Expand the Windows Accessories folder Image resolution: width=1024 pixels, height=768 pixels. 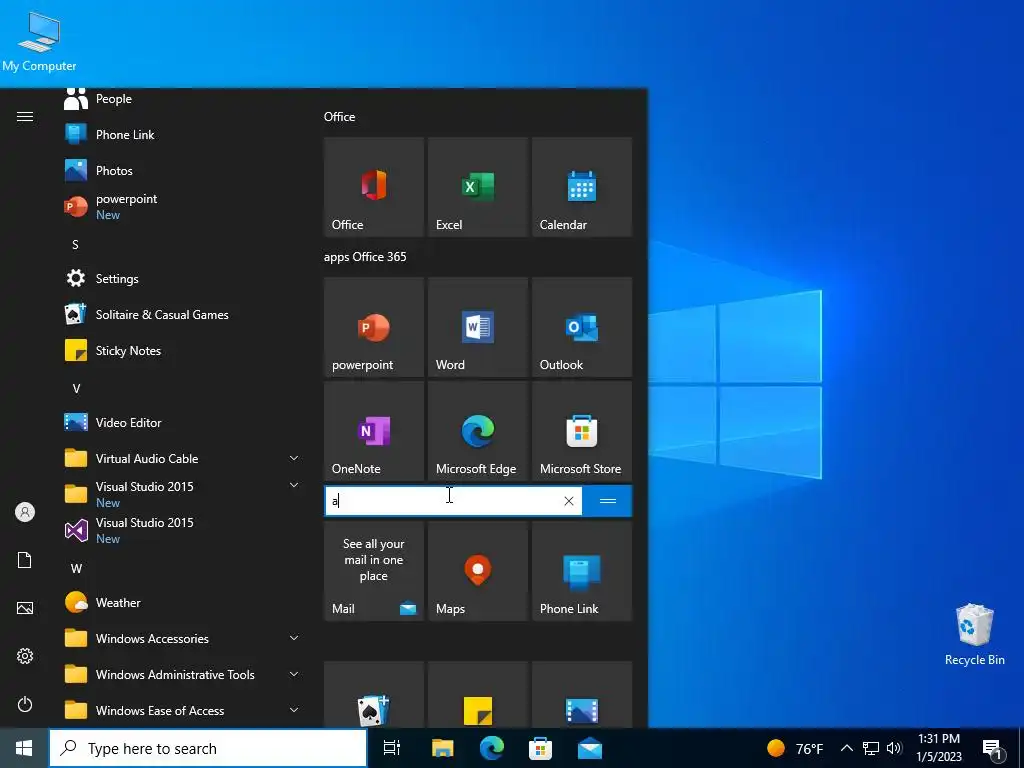point(183,638)
